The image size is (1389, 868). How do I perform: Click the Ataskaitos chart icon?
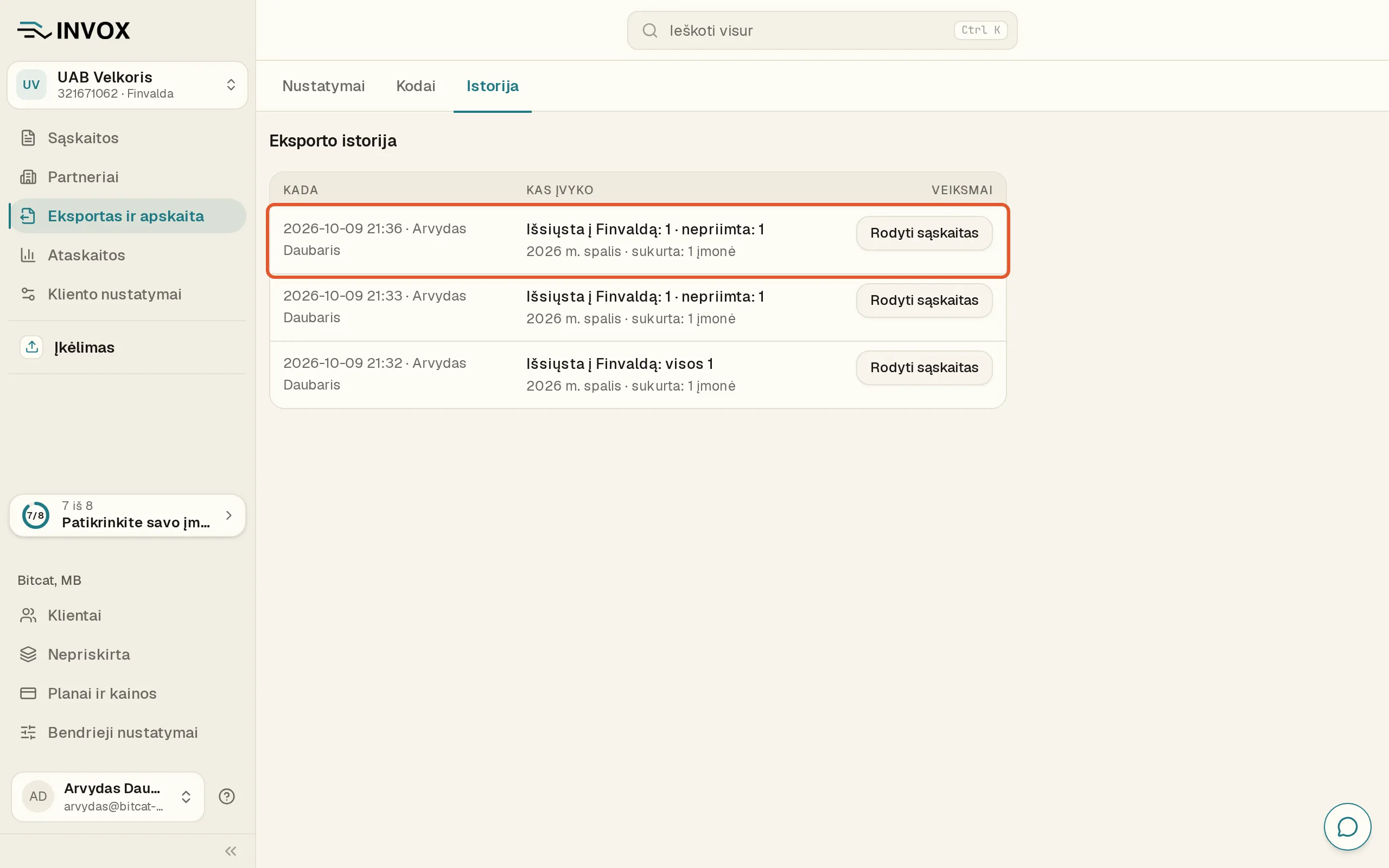coord(28,255)
